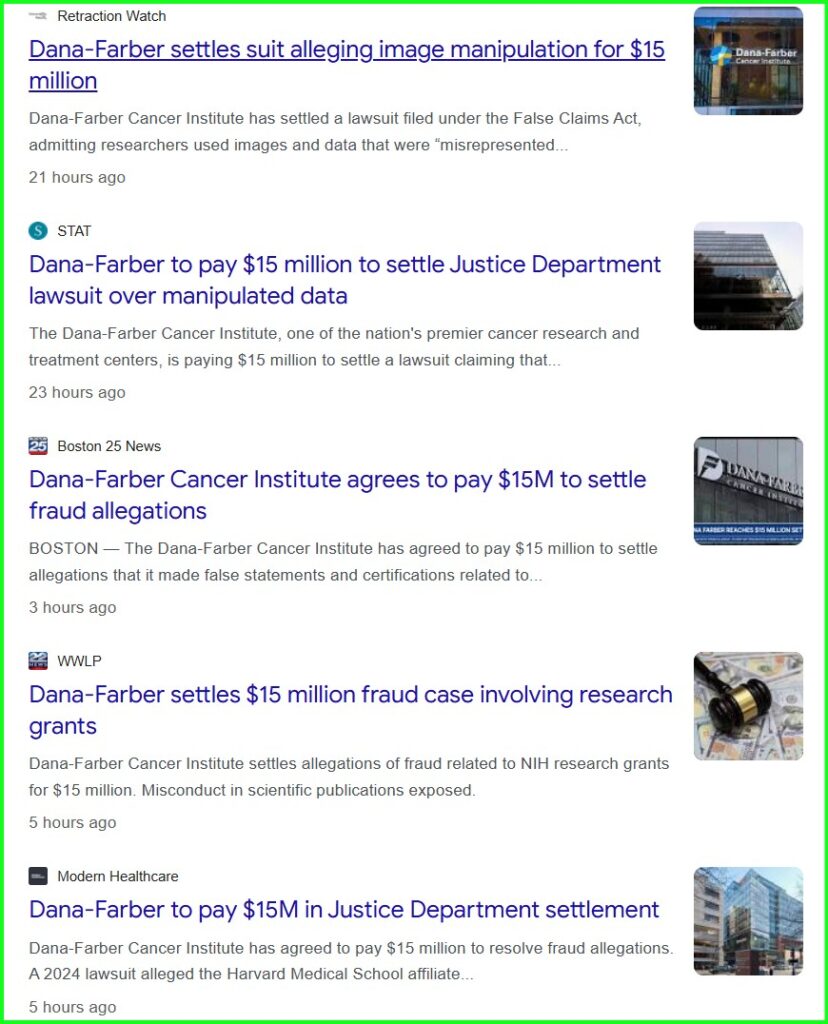Click the WWLP article snippet about NIH grants

pyautogui.click(x=348, y=777)
